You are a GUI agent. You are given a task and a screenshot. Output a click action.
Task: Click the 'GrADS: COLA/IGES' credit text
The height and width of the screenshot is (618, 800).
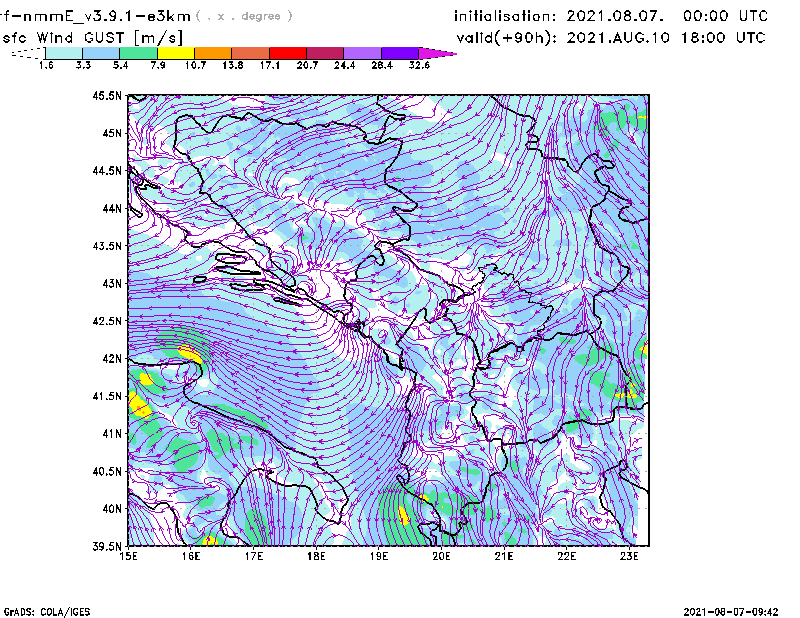click(47, 612)
